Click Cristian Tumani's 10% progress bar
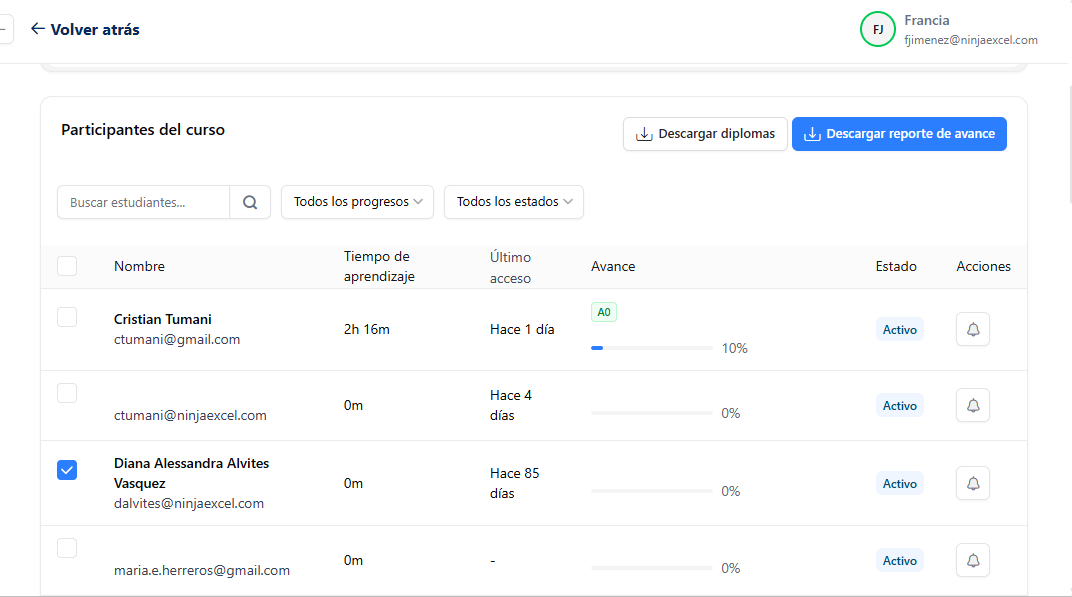 point(652,348)
